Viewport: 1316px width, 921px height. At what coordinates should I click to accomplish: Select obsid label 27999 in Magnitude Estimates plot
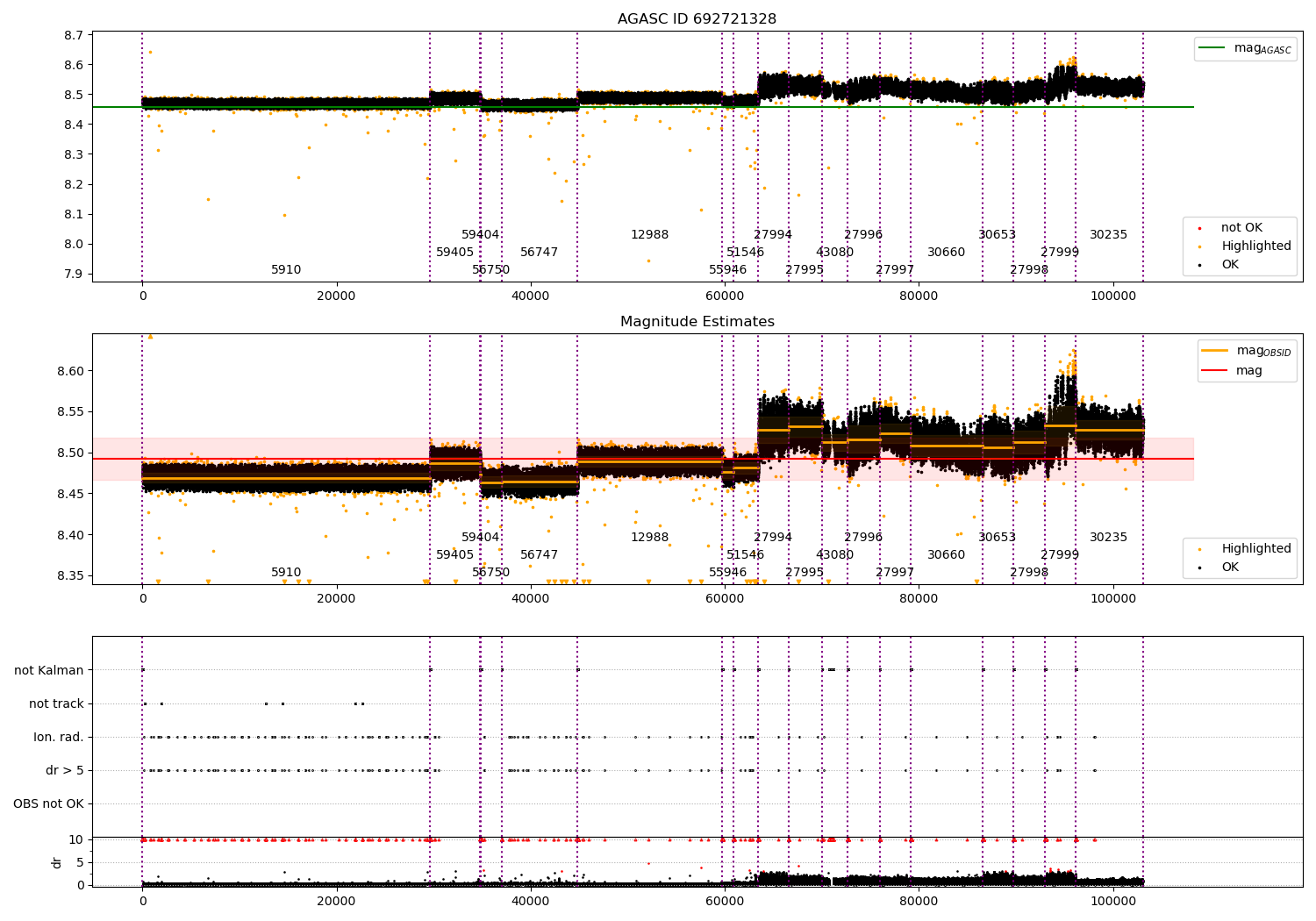click(x=1060, y=555)
